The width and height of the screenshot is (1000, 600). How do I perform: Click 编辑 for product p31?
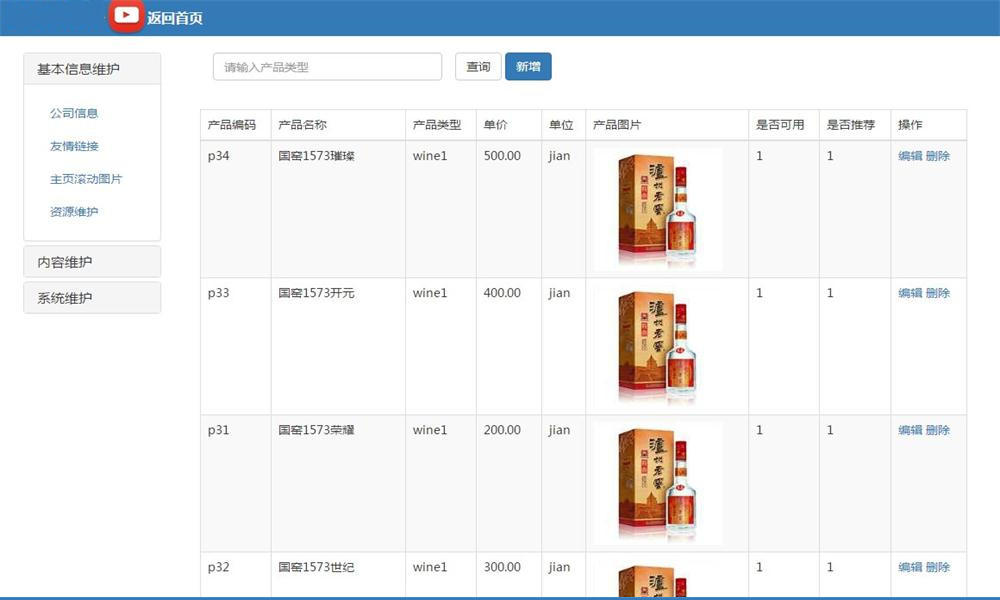[x=910, y=430]
